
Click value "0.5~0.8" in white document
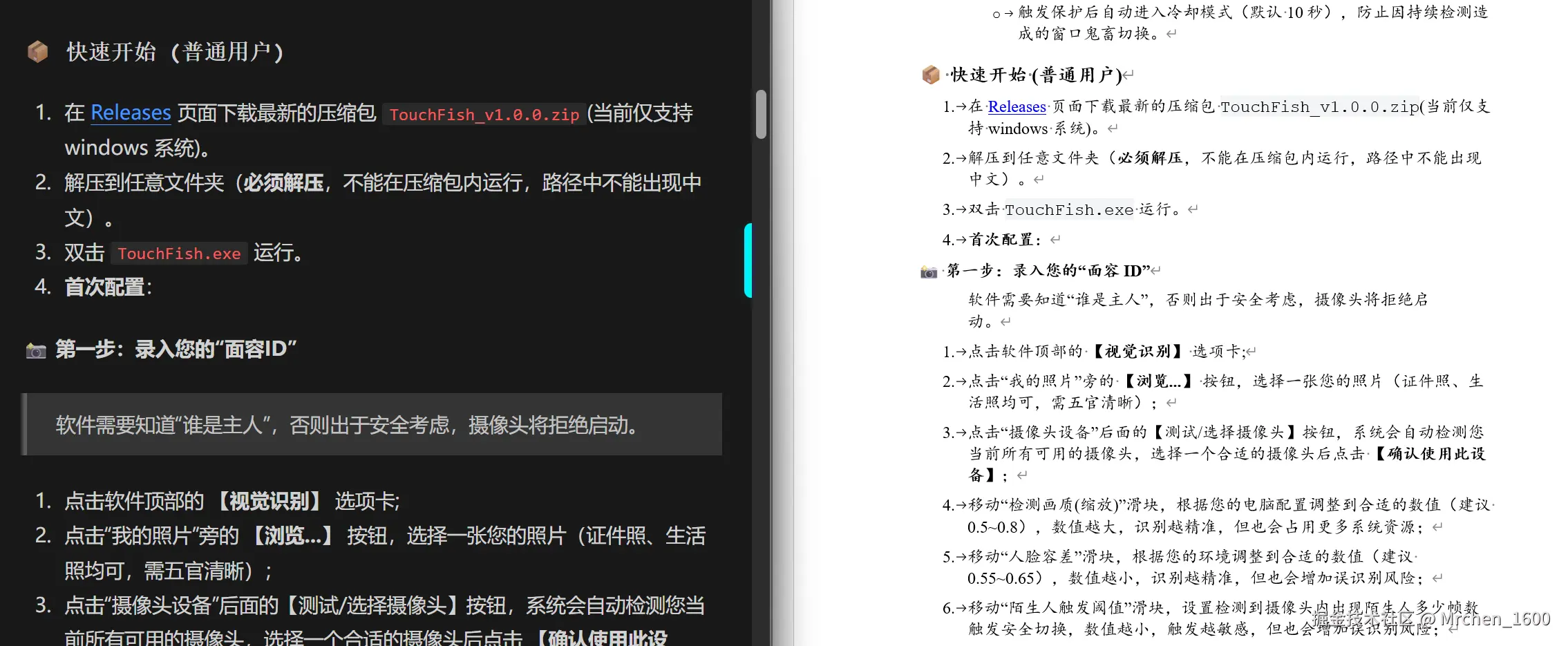click(x=992, y=527)
